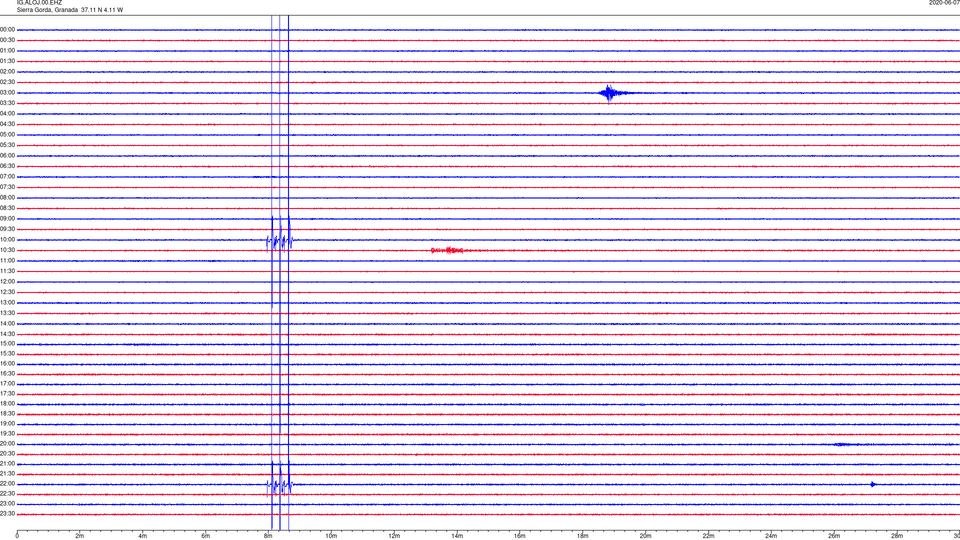Click the '12m' axis tick label
This screenshot has width=960, height=540.
394,536
